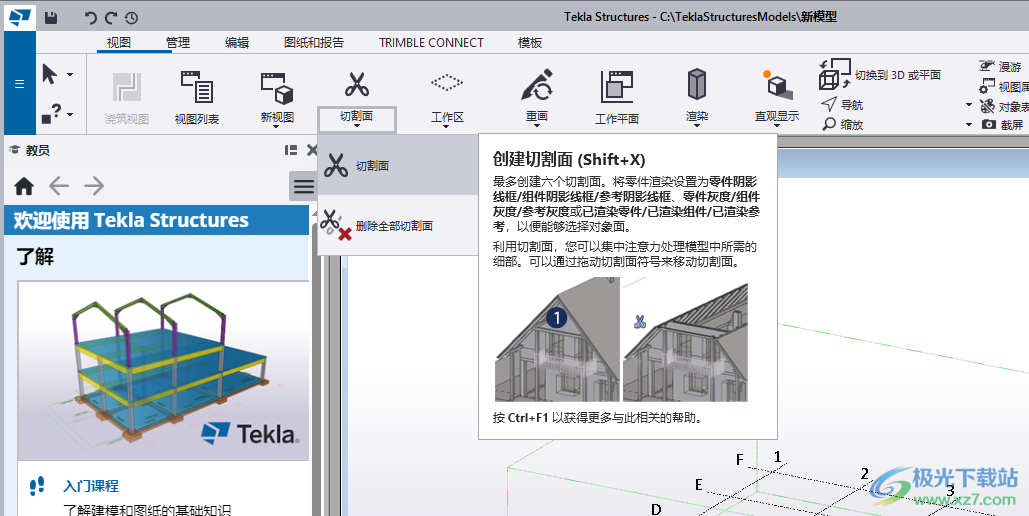This screenshot has width=1029, height=516.
Task: Click grid label E in model view
Action: [x=699, y=485]
